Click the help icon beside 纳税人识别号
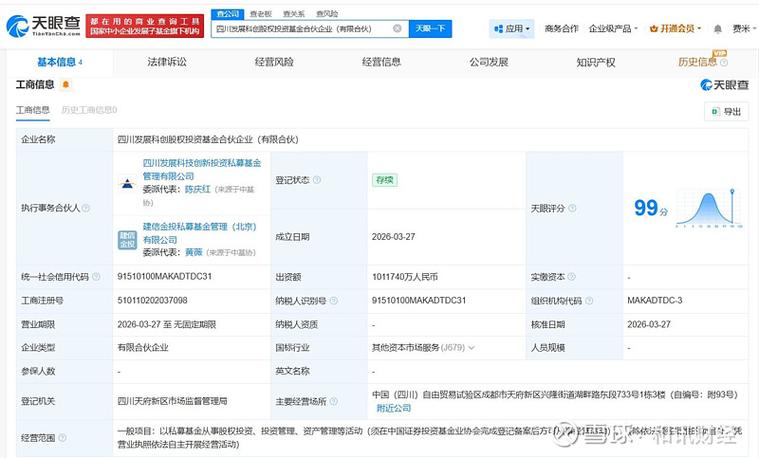759x458 pixels. pos(334,301)
